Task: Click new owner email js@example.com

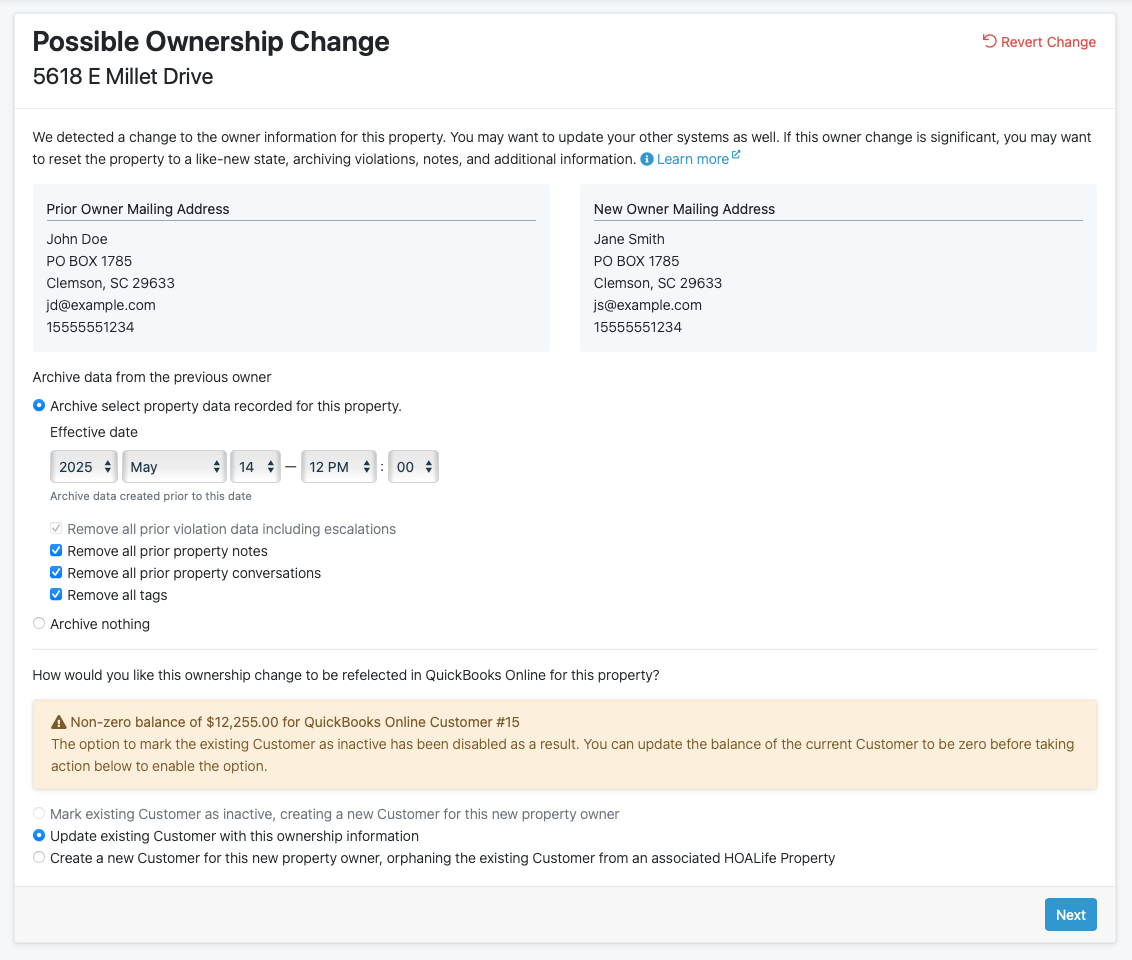Action: pyautogui.click(x=648, y=305)
